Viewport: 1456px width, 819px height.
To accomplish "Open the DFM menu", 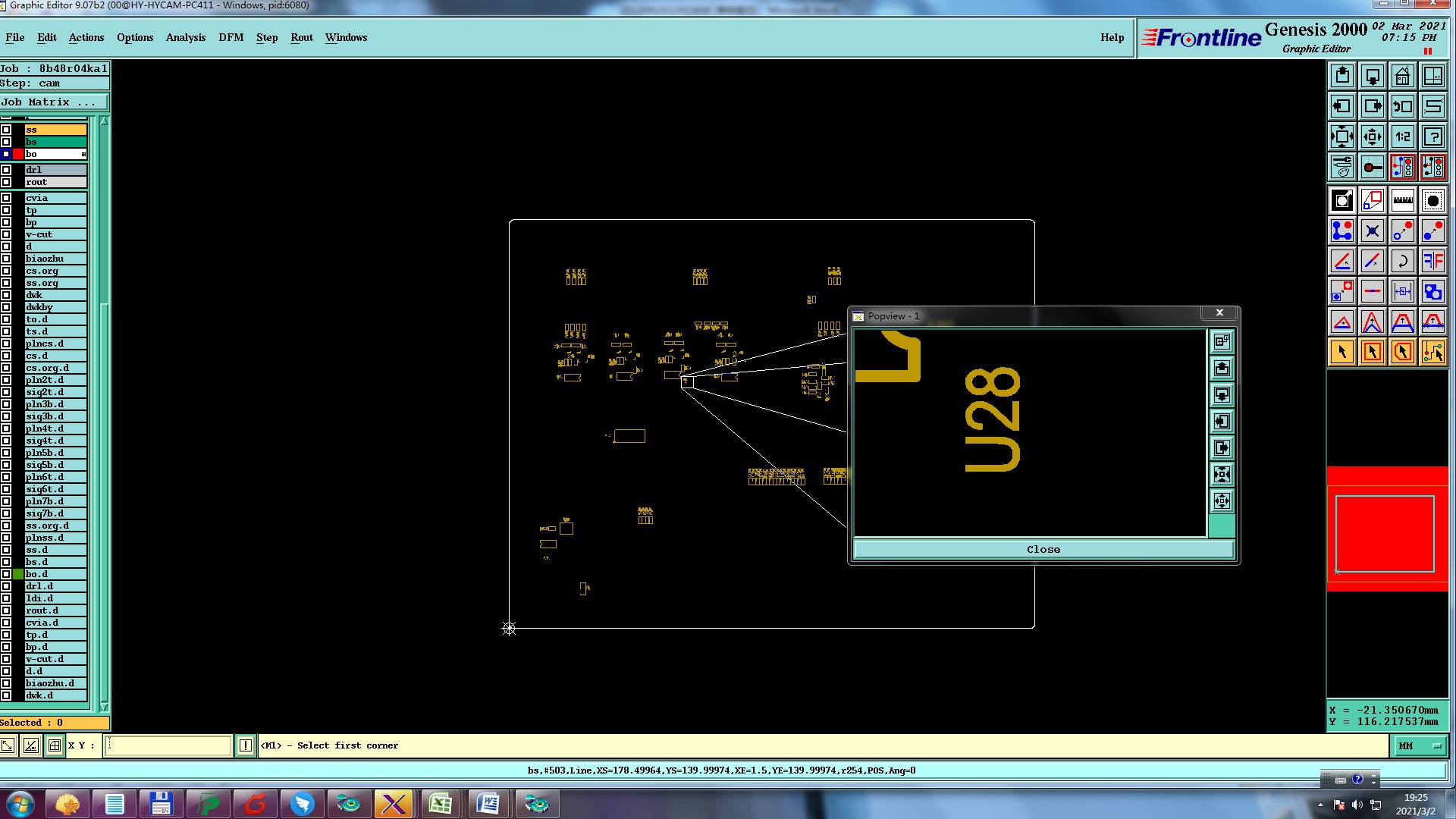I will coord(231,37).
